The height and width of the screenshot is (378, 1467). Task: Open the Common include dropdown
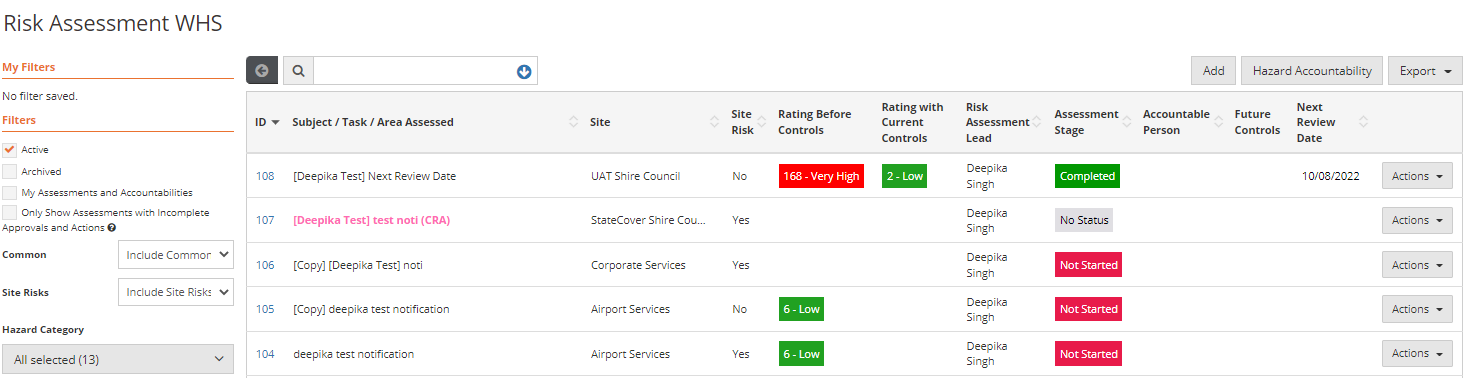tap(176, 255)
